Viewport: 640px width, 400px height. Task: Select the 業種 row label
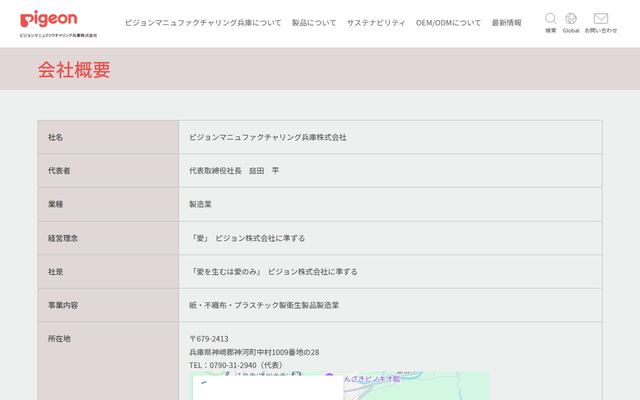coord(56,204)
